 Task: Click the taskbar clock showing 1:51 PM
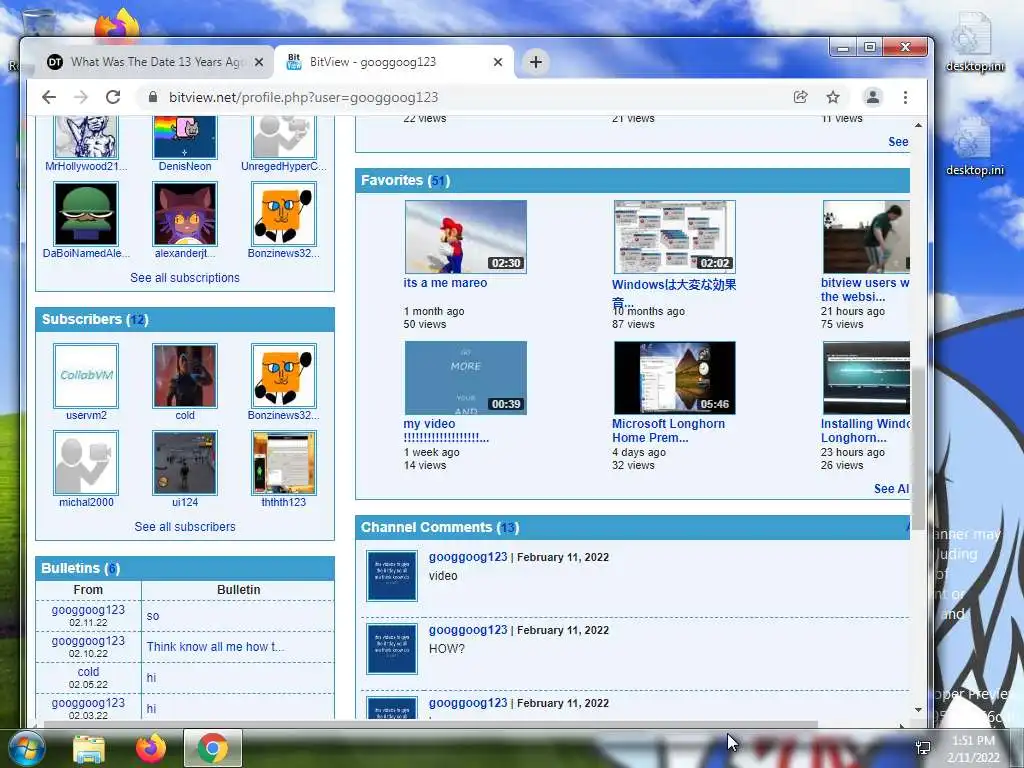973,749
